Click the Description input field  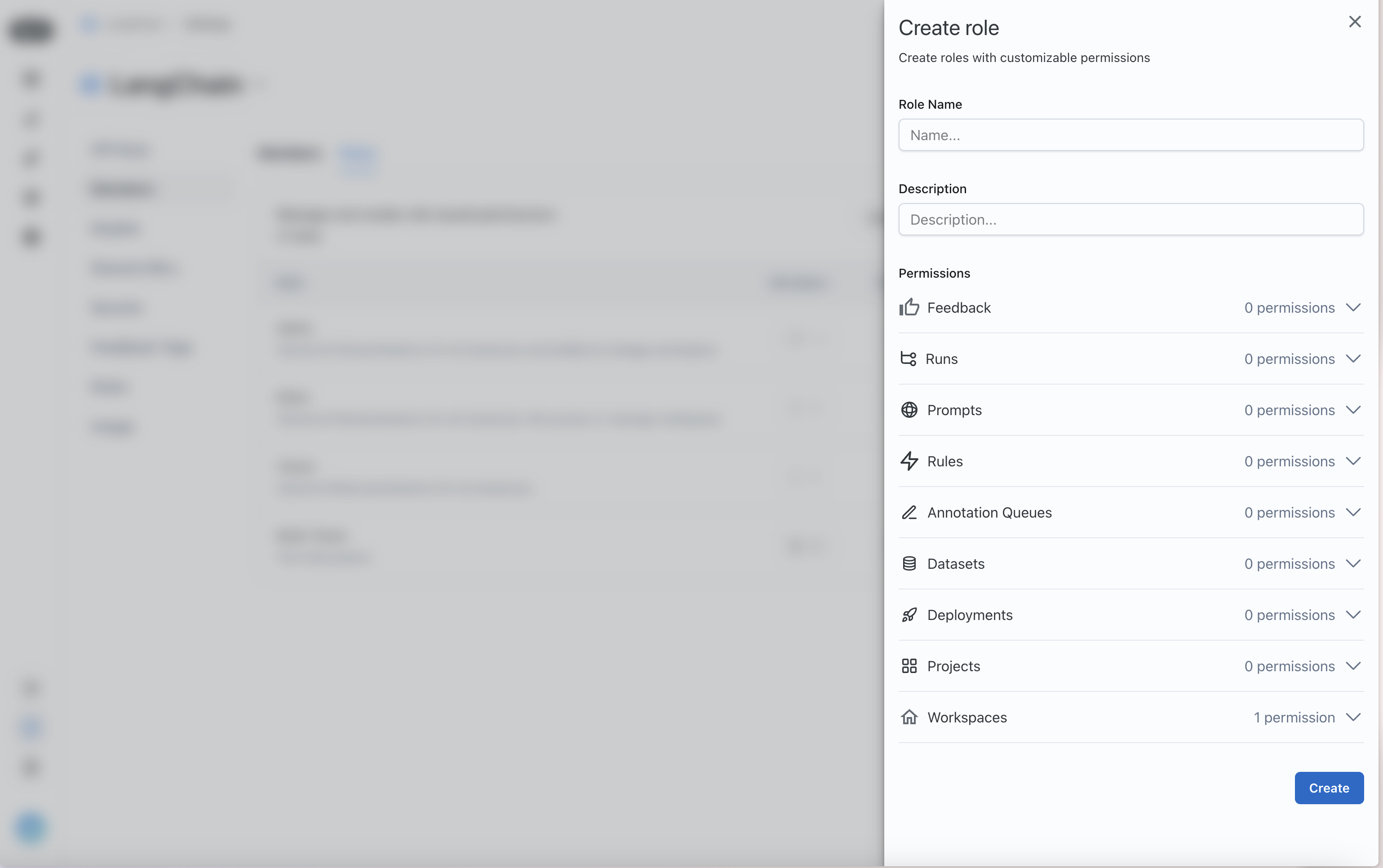1131,219
